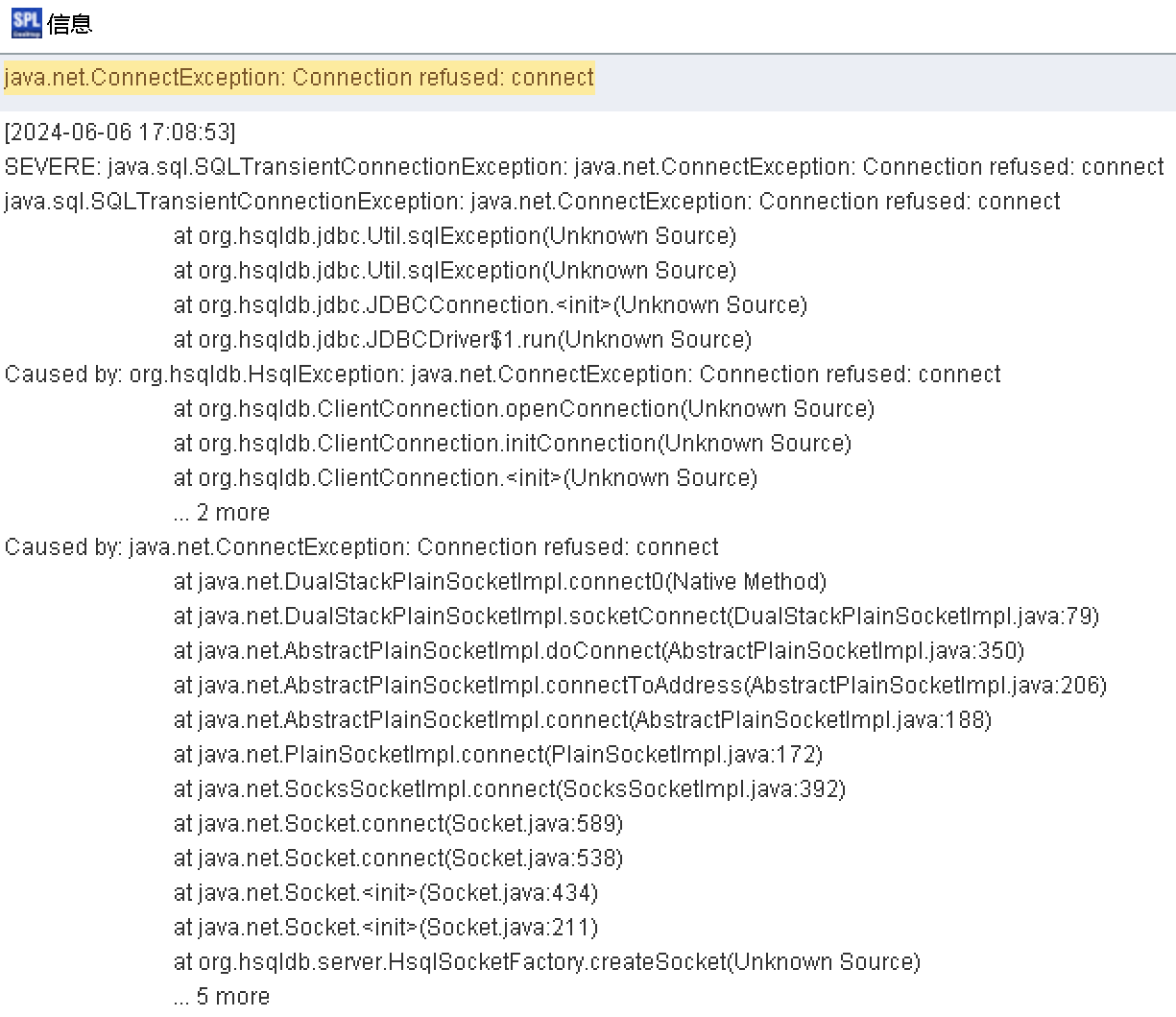
Task: Click the Caused by java.net.ConnectException line
Action: coord(361,546)
